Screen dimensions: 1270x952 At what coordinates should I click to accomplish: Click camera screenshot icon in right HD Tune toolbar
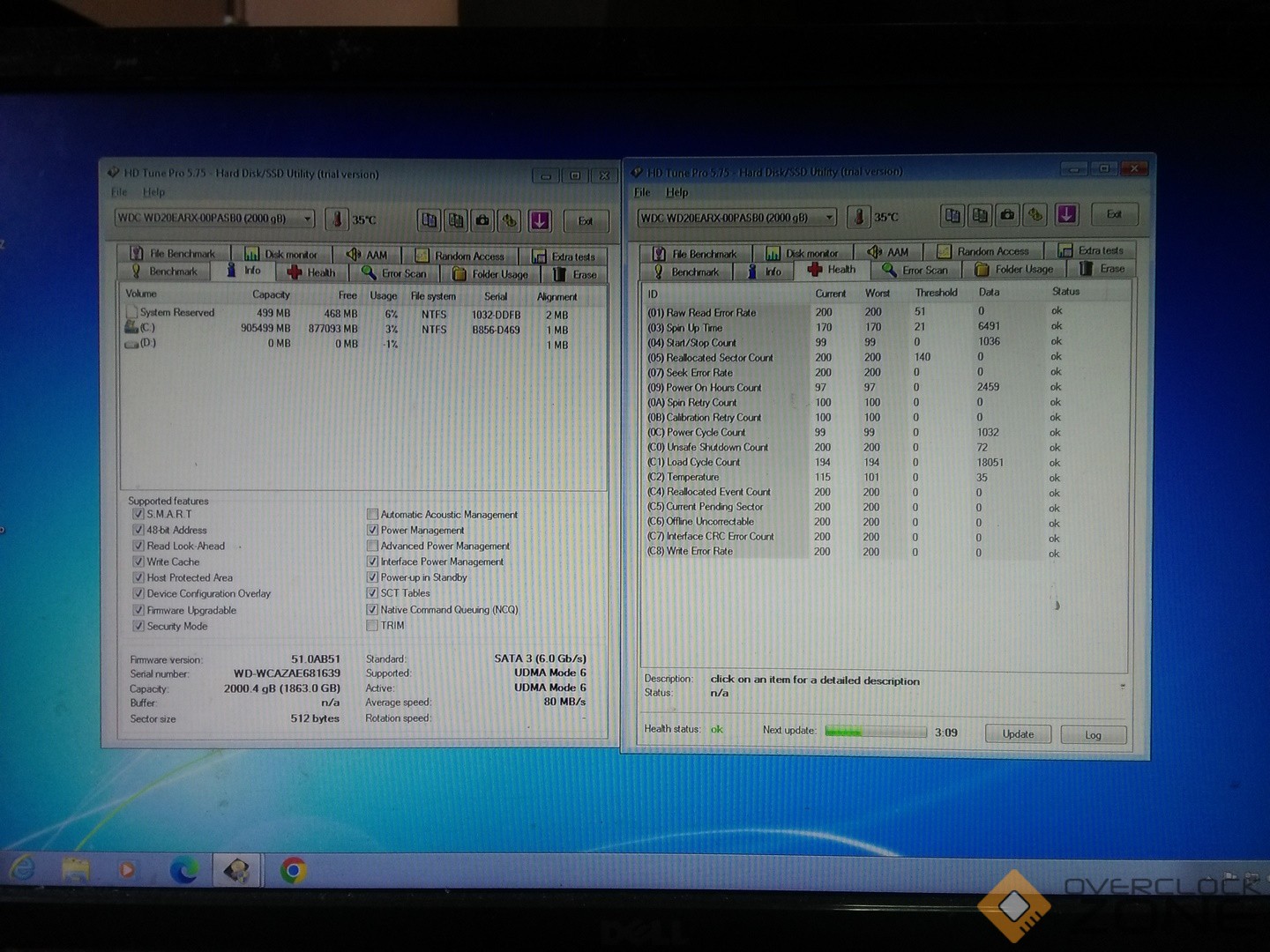point(1007,214)
